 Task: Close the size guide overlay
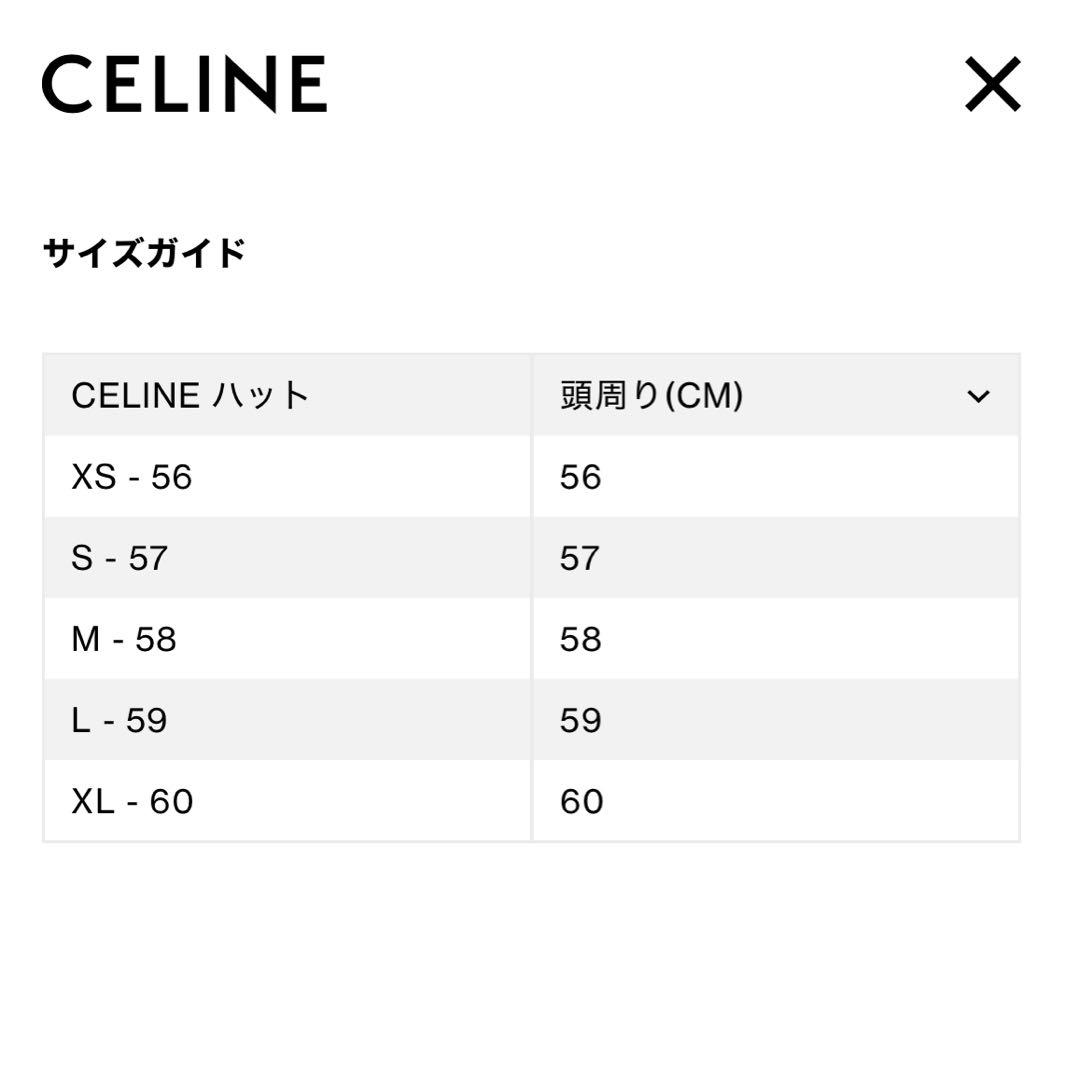[x=993, y=85]
